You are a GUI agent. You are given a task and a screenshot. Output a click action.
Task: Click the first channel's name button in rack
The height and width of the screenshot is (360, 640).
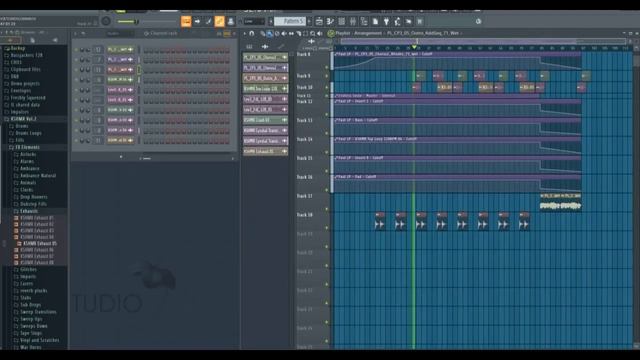pyautogui.click(x=120, y=49)
